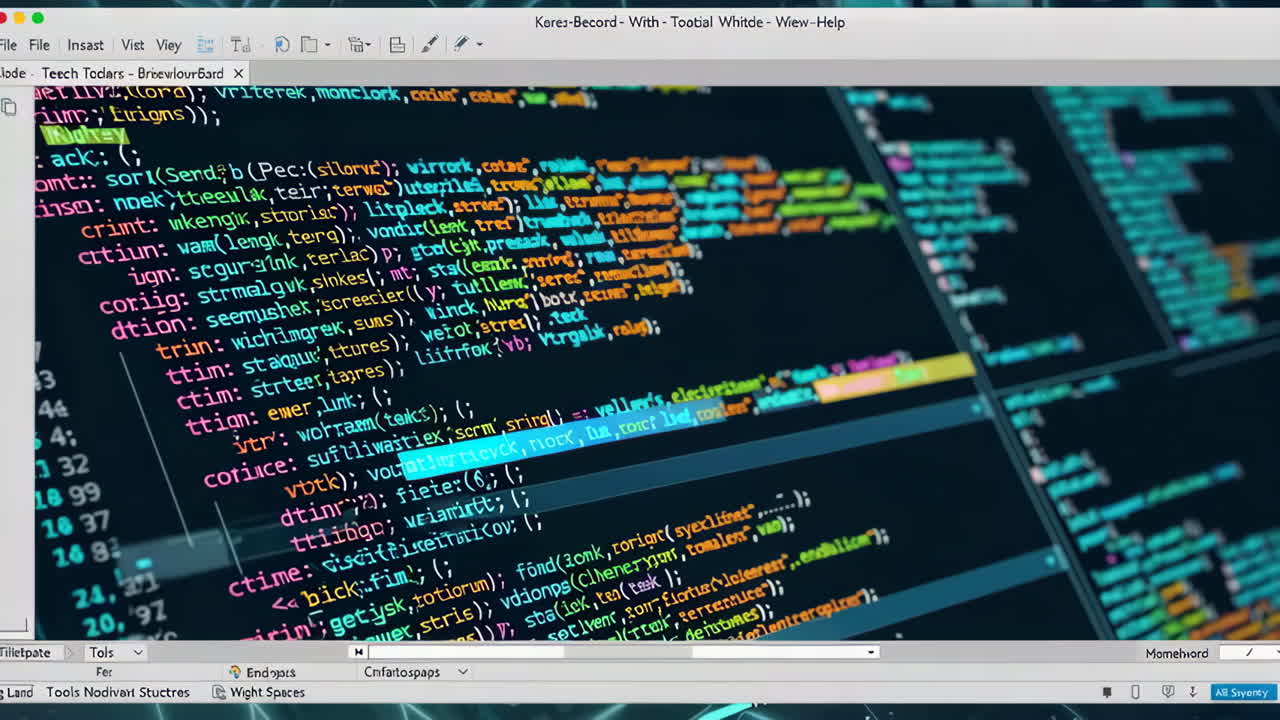Click the refresh icon in the toolbar
1280x720 pixels.
281,44
